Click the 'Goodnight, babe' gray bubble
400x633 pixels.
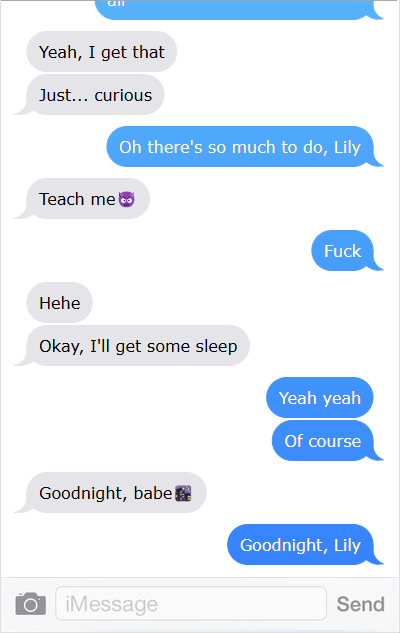click(116, 493)
